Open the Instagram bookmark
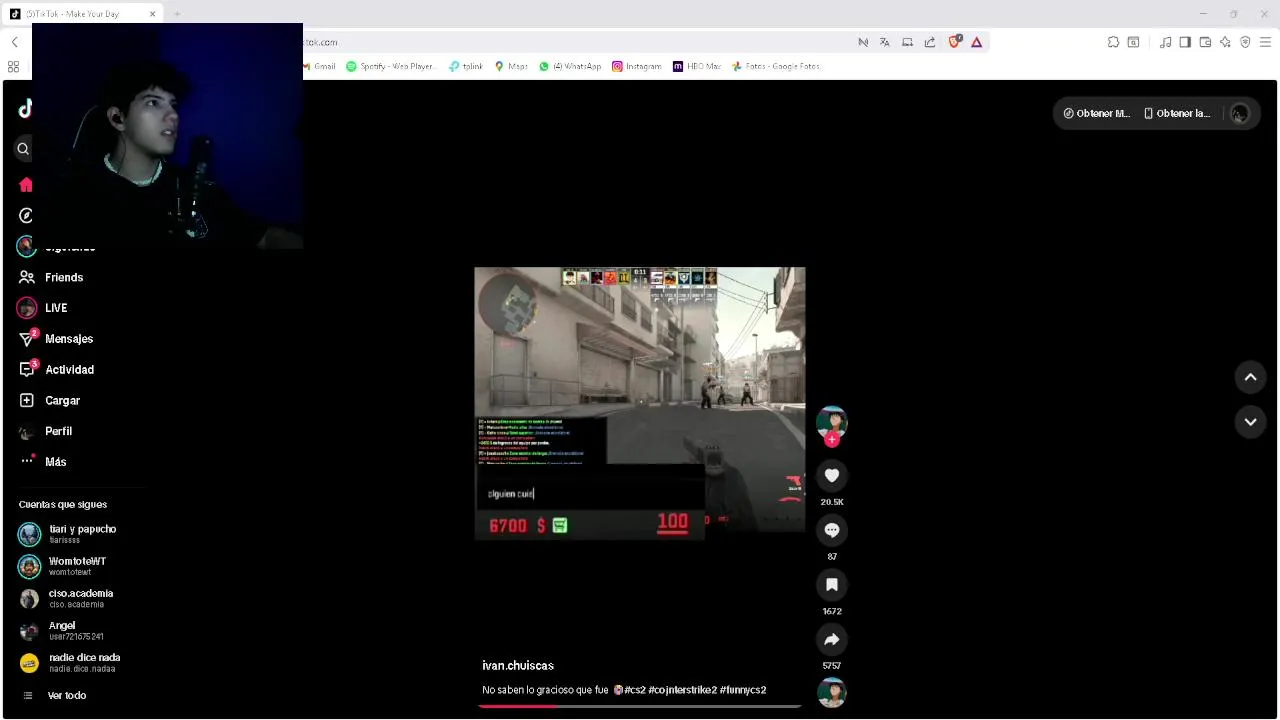Viewport: 1280px width, 720px height. (637, 66)
